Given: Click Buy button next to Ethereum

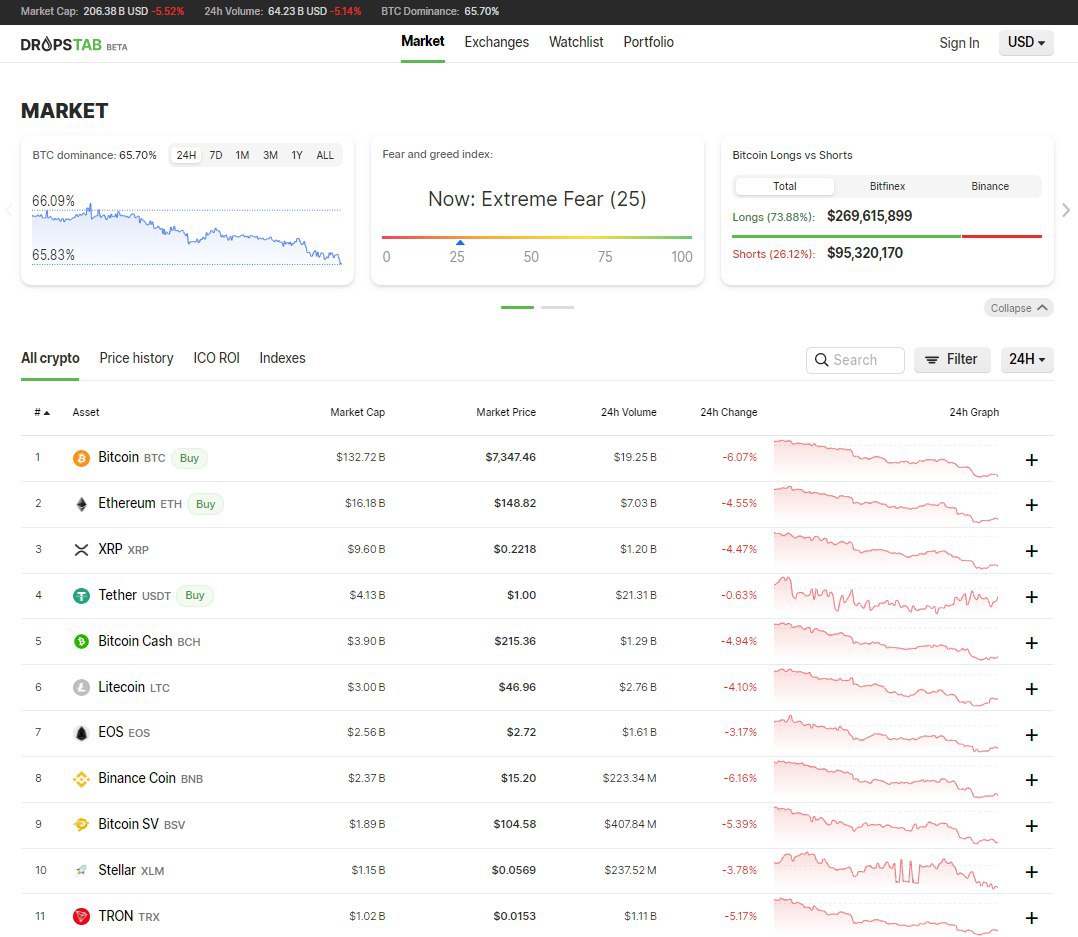Looking at the screenshot, I should [x=206, y=505].
